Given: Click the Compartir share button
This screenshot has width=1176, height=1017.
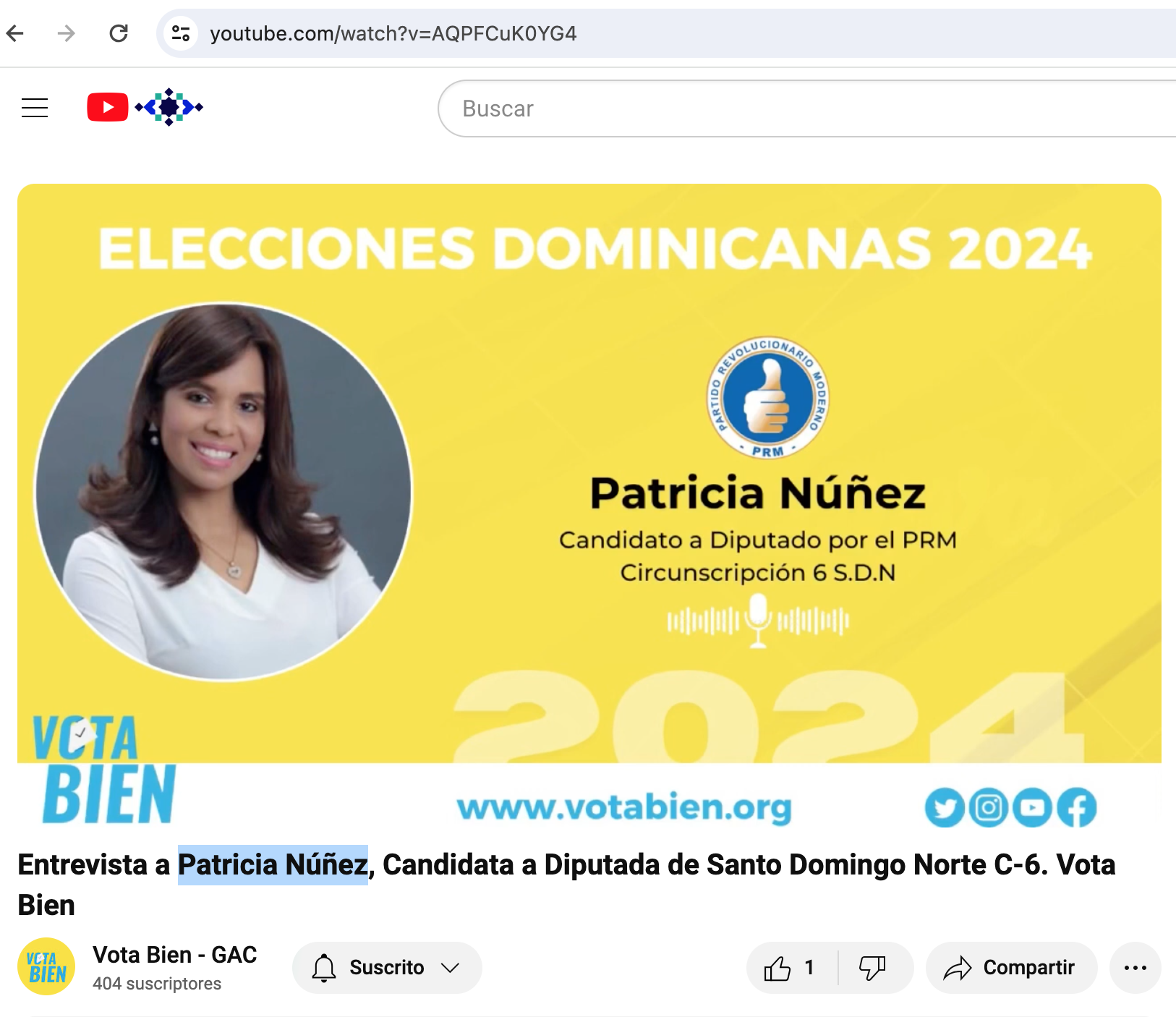Looking at the screenshot, I should pos(1011,968).
